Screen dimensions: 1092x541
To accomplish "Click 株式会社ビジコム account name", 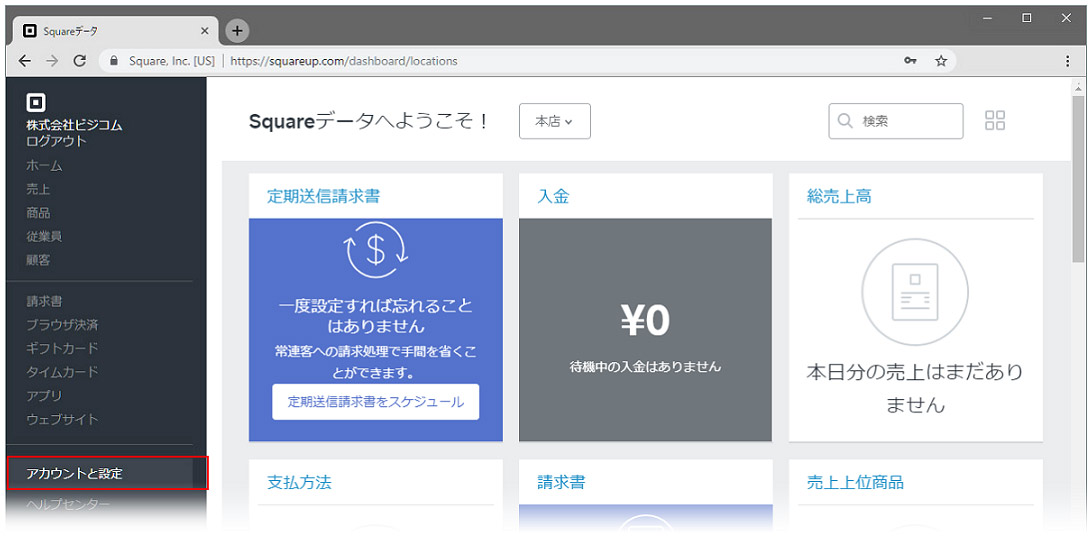I will click(74, 126).
